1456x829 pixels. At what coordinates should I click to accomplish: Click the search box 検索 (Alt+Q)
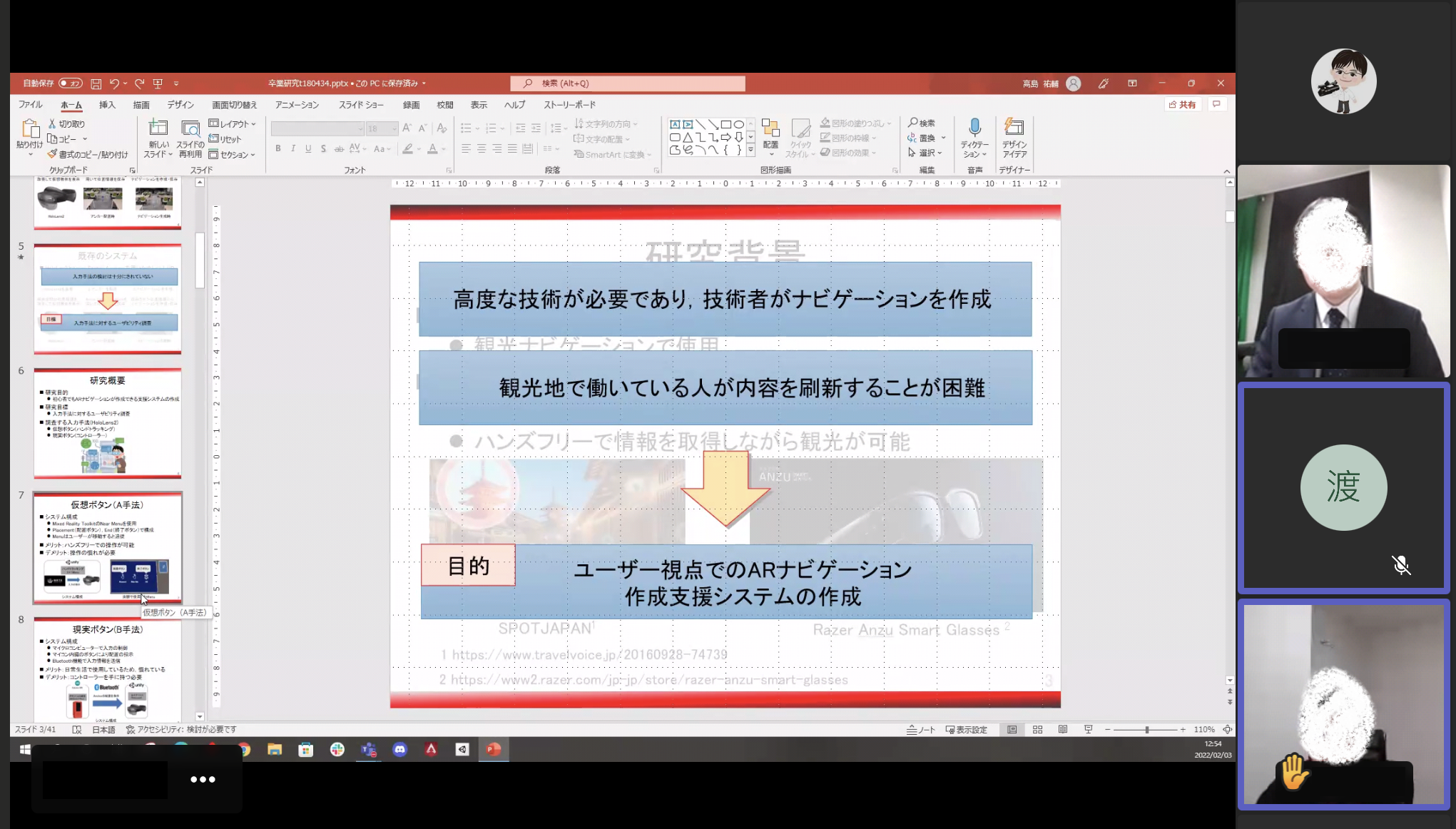pos(628,83)
